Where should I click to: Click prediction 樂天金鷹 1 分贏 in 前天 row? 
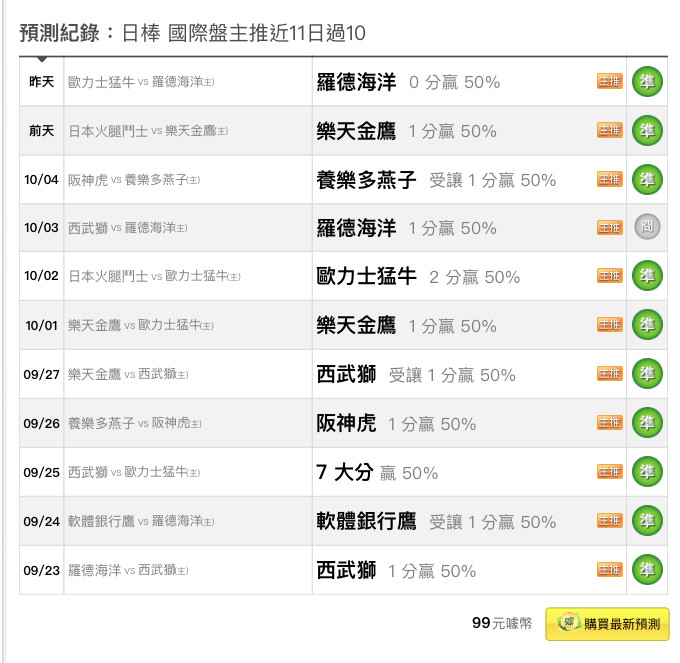[x=406, y=131]
